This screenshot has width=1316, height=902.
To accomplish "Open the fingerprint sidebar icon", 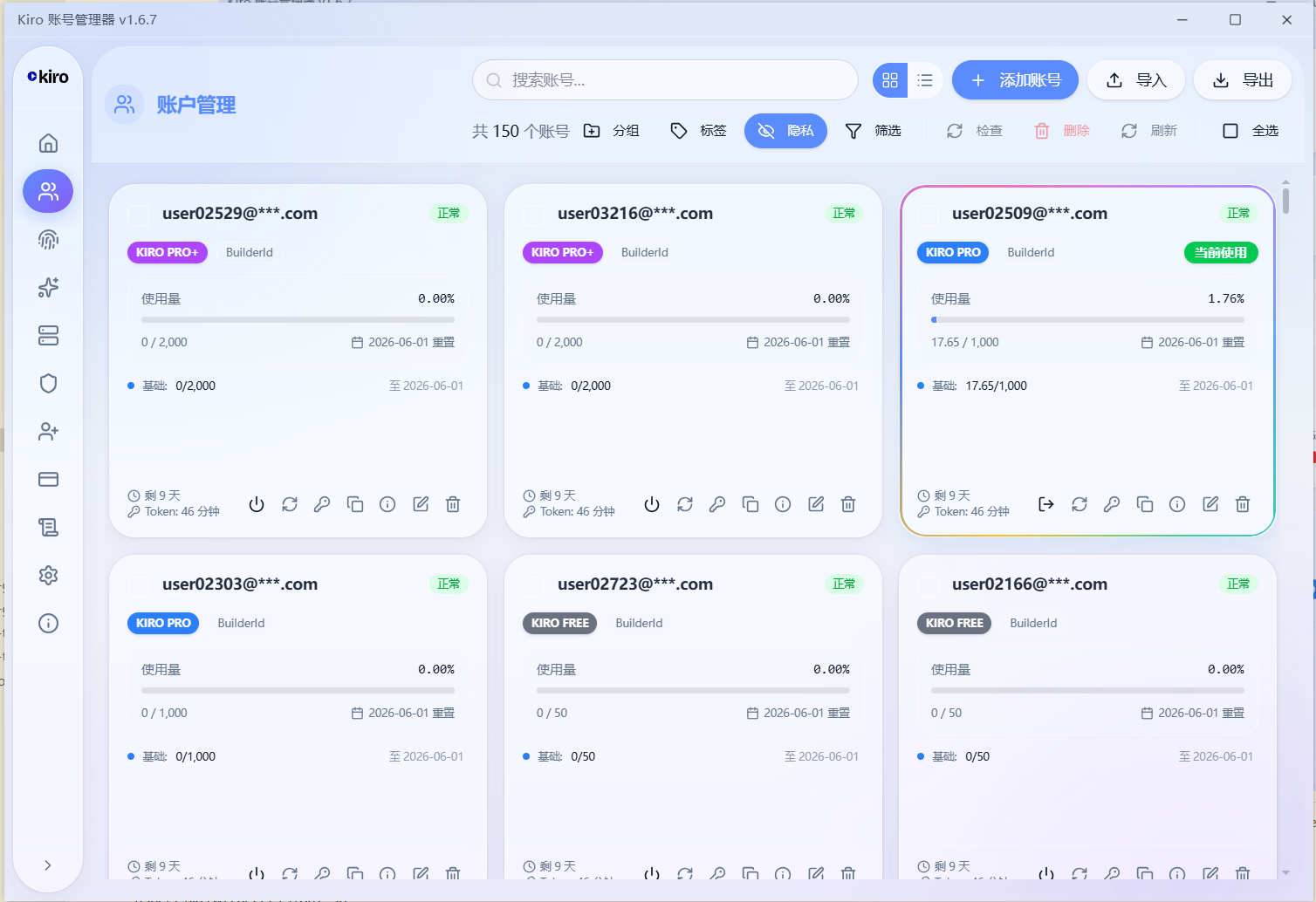I will [48, 239].
